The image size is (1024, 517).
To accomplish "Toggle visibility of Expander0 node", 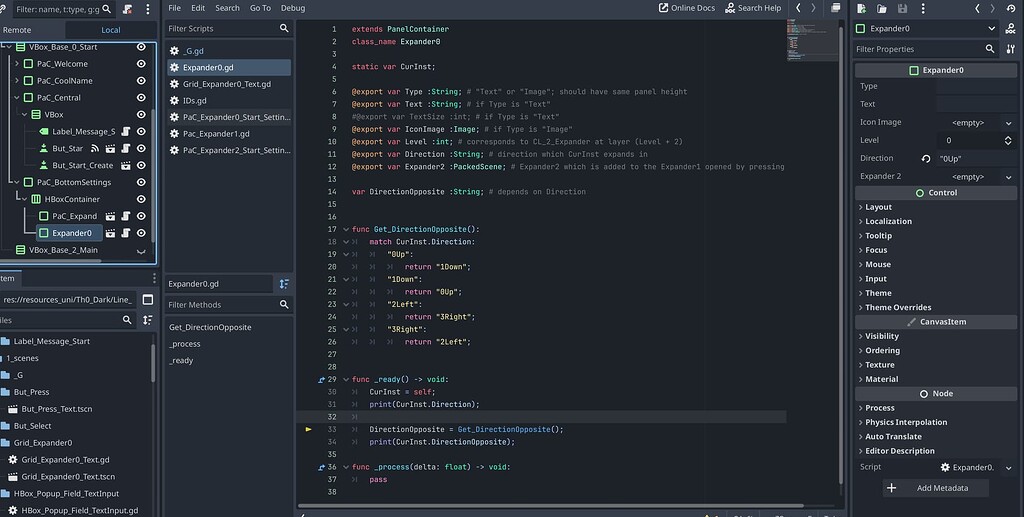I will point(141,233).
